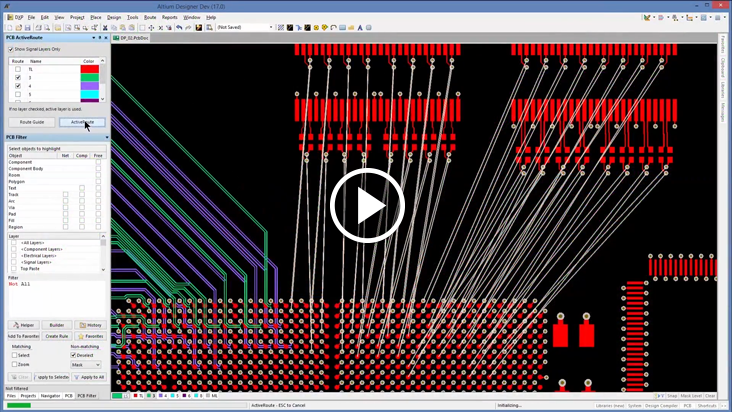Image resolution: width=732 pixels, height=412 pixels.
Task: Enable routing checkbox for layer TL
Action: click(18, 69)
